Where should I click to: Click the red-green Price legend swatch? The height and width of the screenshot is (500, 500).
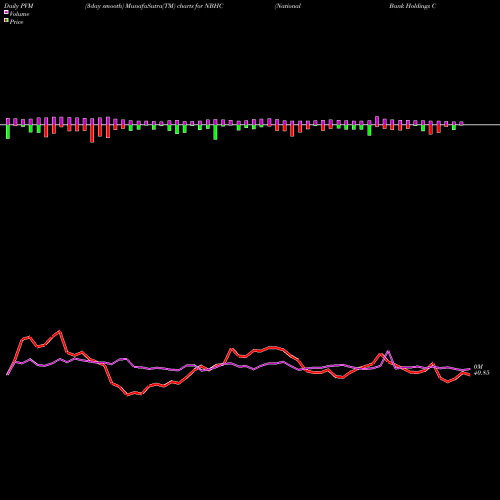click(x=6, y=21)
